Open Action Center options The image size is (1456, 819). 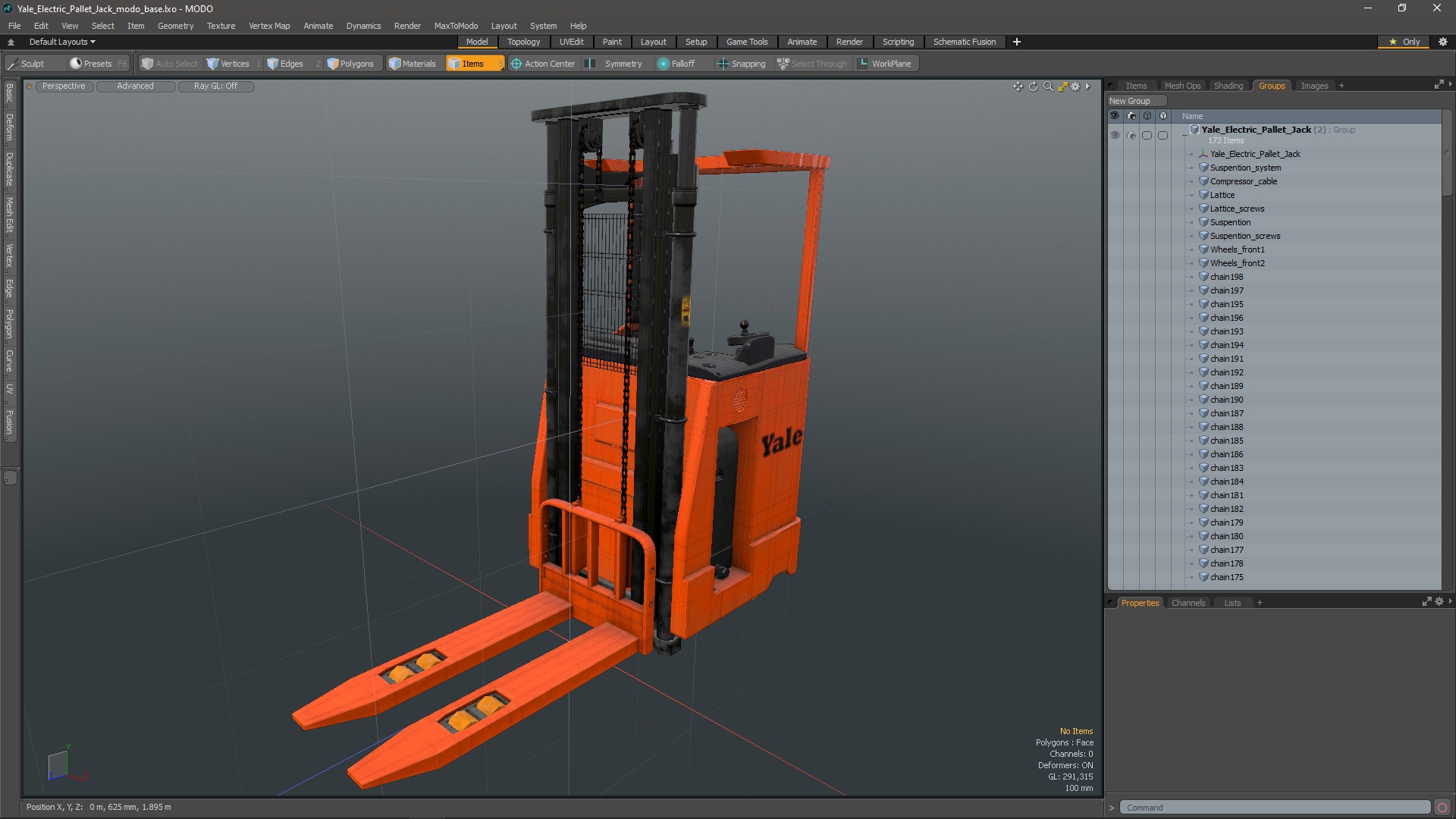tap(544, 64)
